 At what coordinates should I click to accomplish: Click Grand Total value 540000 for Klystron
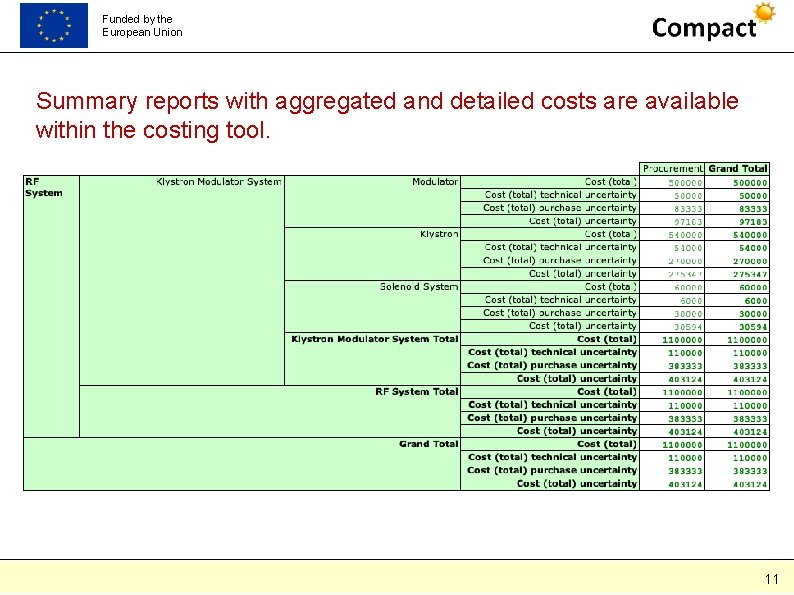[x=750, y=235]
